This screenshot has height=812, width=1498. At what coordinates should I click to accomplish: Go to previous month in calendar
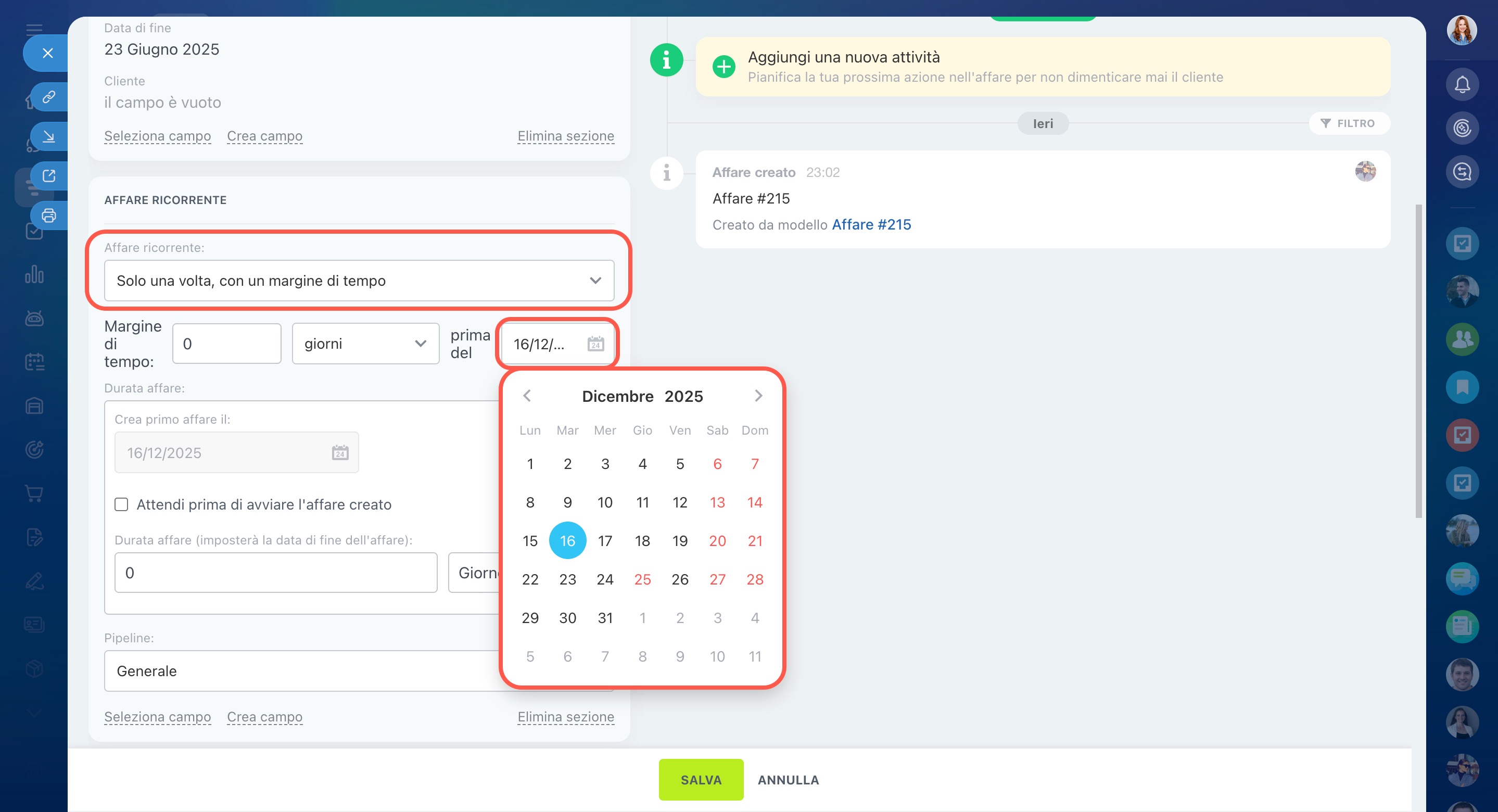coord(527,396)
